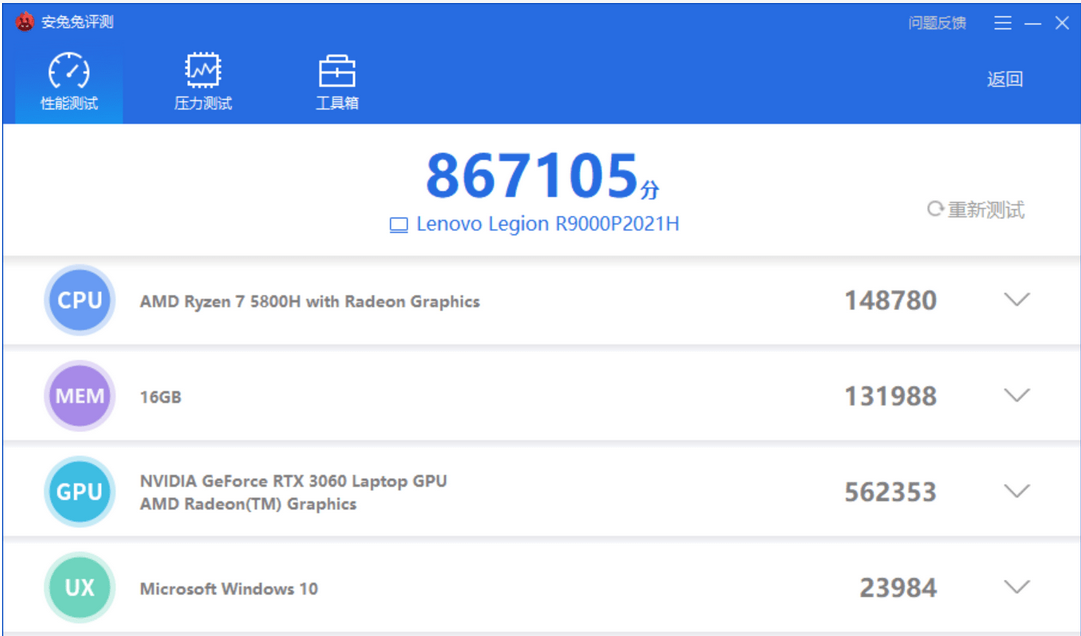The image size is (1081, 636).
Task: Click the AMD Radeon(TM) Graphics line
Action: coord(248,504)
